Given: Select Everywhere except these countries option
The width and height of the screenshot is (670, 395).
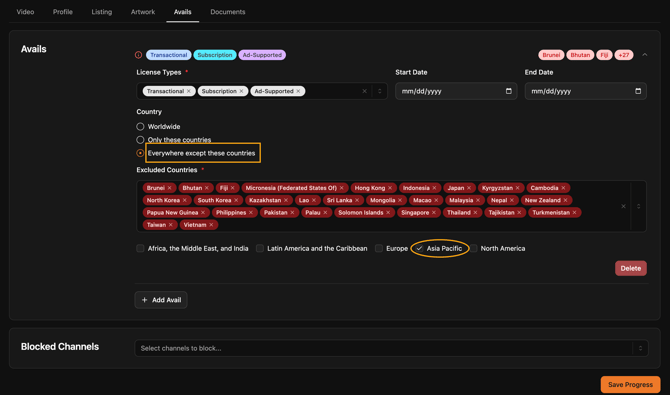Looking at the screenshot, I should [x=140, y=153].
